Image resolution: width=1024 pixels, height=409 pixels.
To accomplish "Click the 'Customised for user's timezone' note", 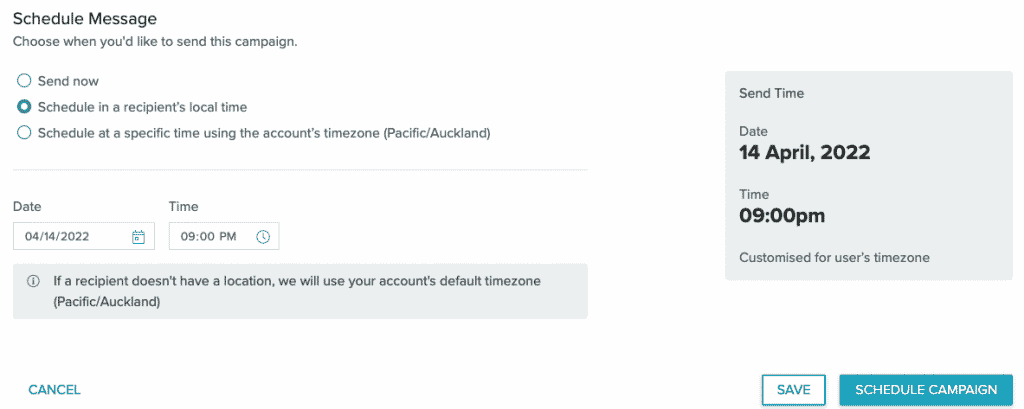I will pos(834,258).
